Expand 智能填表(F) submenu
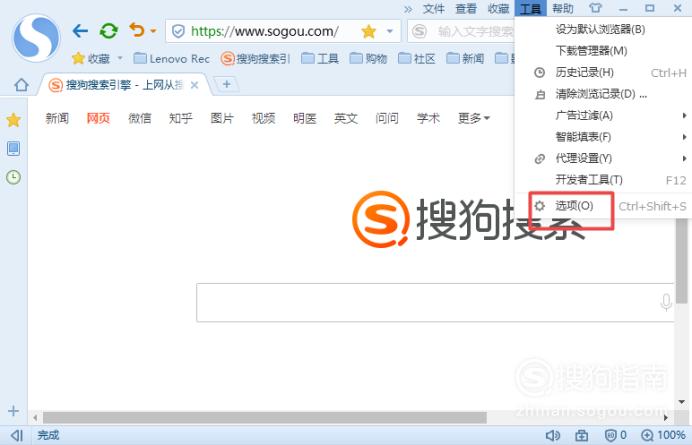 tap(603, 137)
